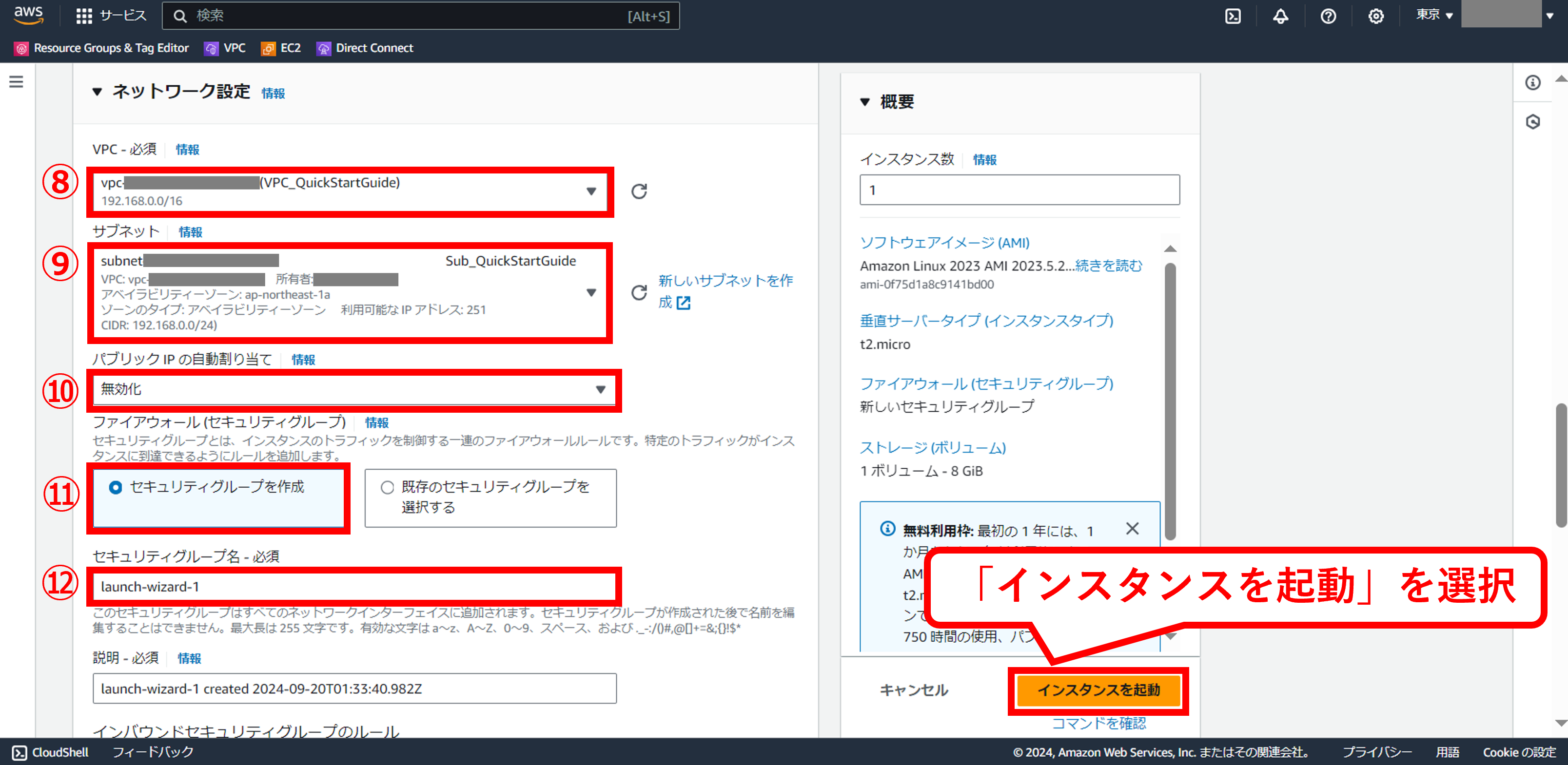Open the notifications bell
Viewport: 1568px width, 765px height.
coord(1280,17)
